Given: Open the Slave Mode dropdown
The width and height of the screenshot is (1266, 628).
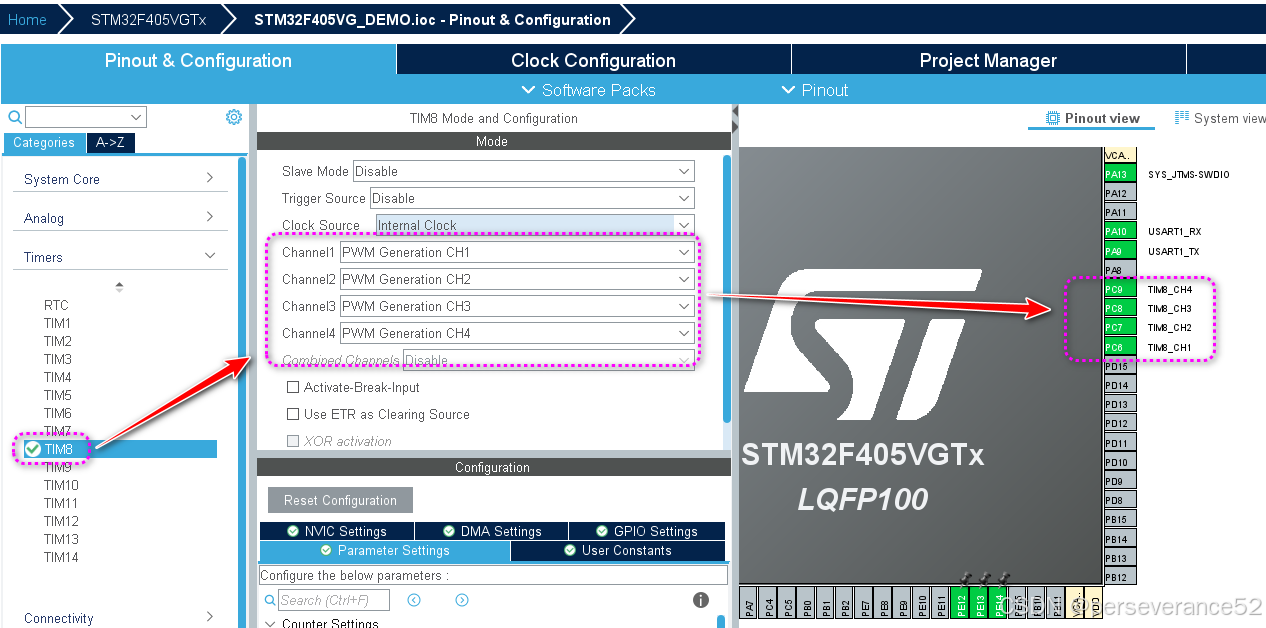Looking at the screenshot, I should point(523,171).
